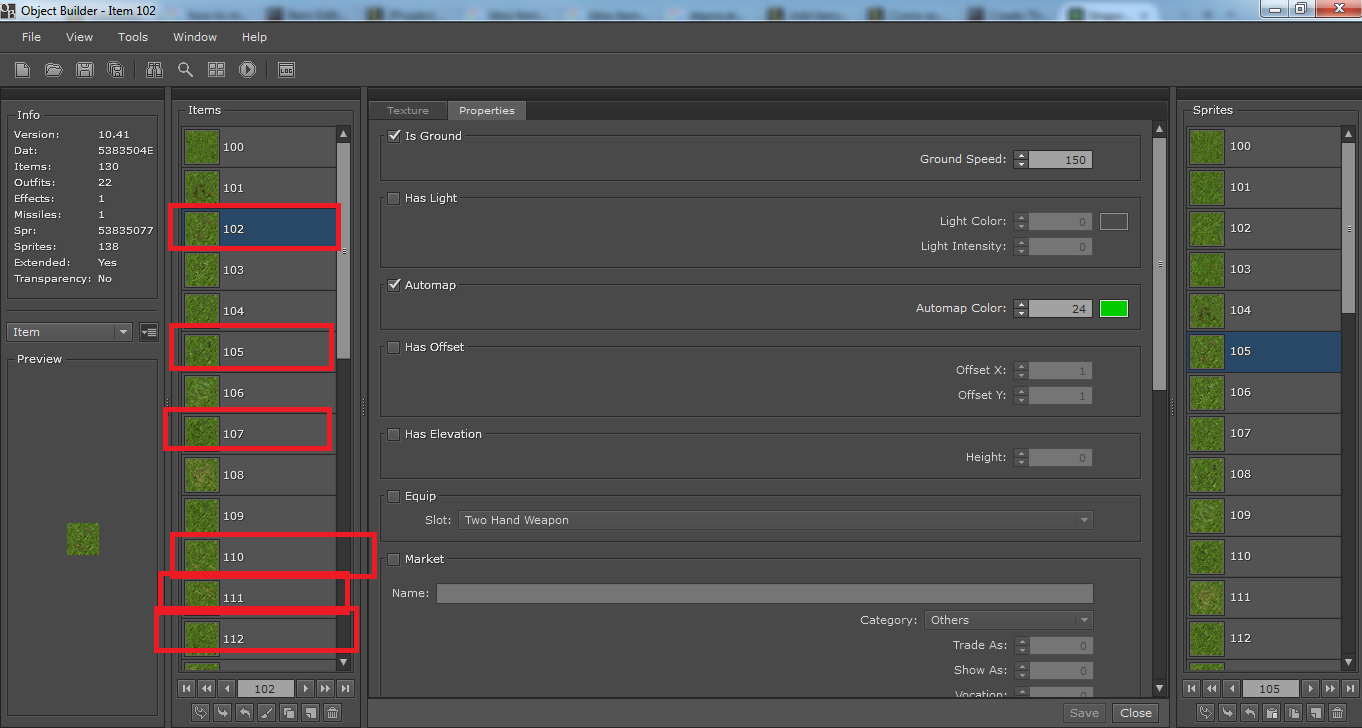
Task: Open the Log window icon
Action: point(286,69)
